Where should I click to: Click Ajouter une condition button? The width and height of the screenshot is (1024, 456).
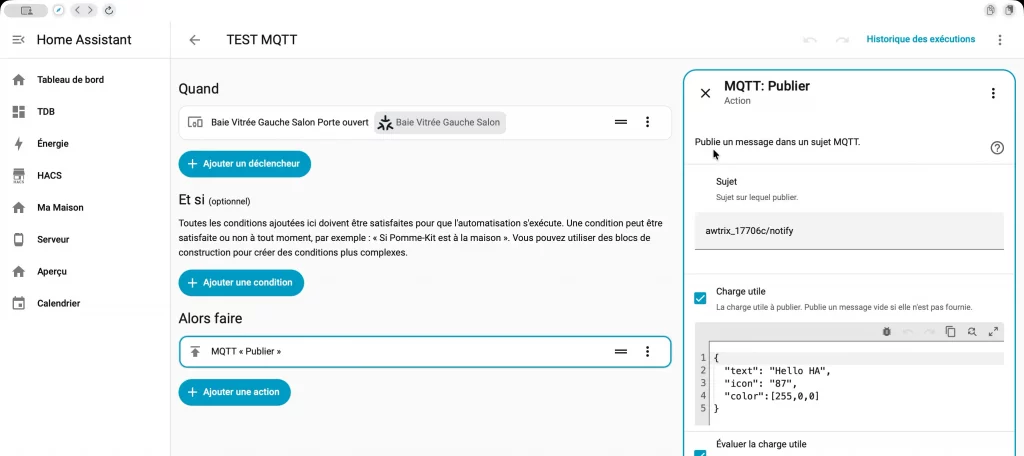[x=241, y=283]
